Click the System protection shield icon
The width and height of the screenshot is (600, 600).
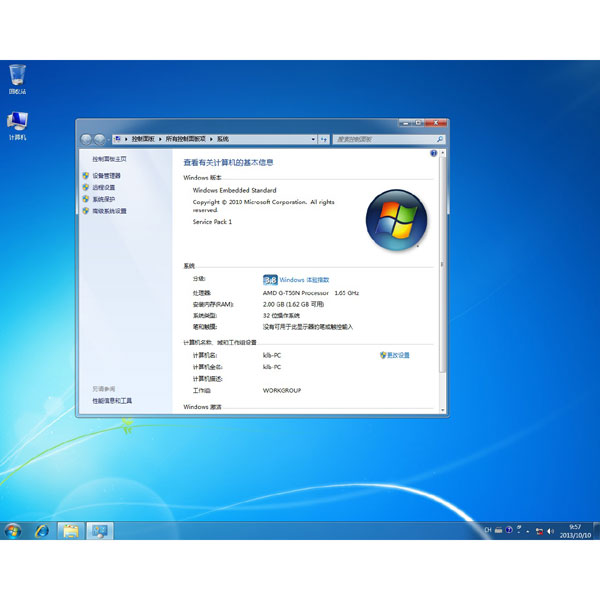(x=86, y=199)
